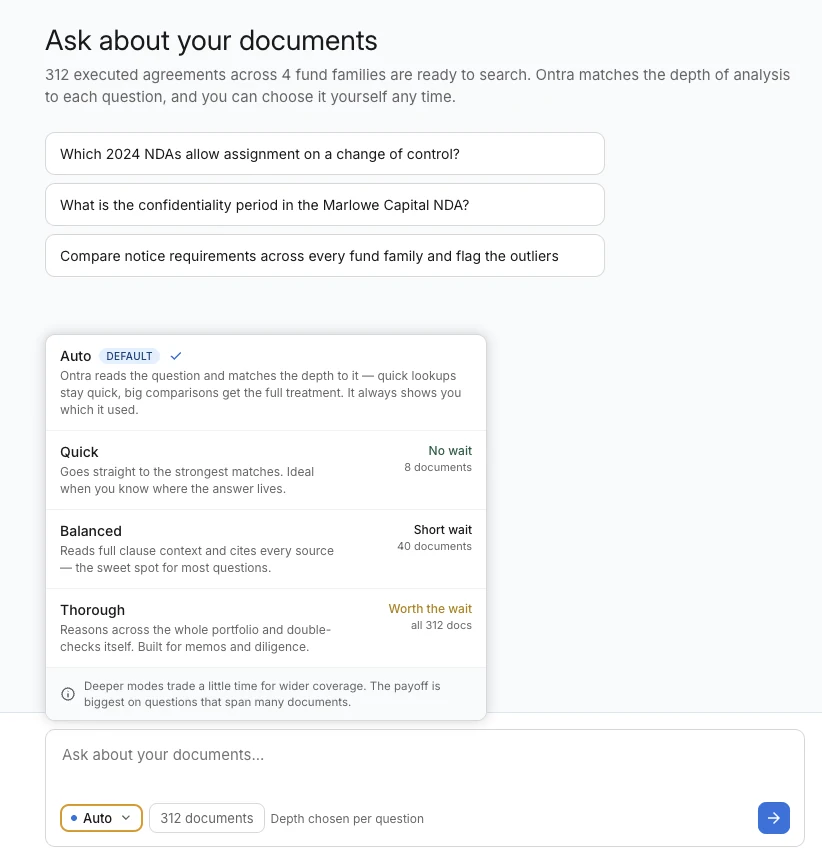Click the 'Worth the wait' label
The height and width of the screenshot is (862, 822).
430,609
